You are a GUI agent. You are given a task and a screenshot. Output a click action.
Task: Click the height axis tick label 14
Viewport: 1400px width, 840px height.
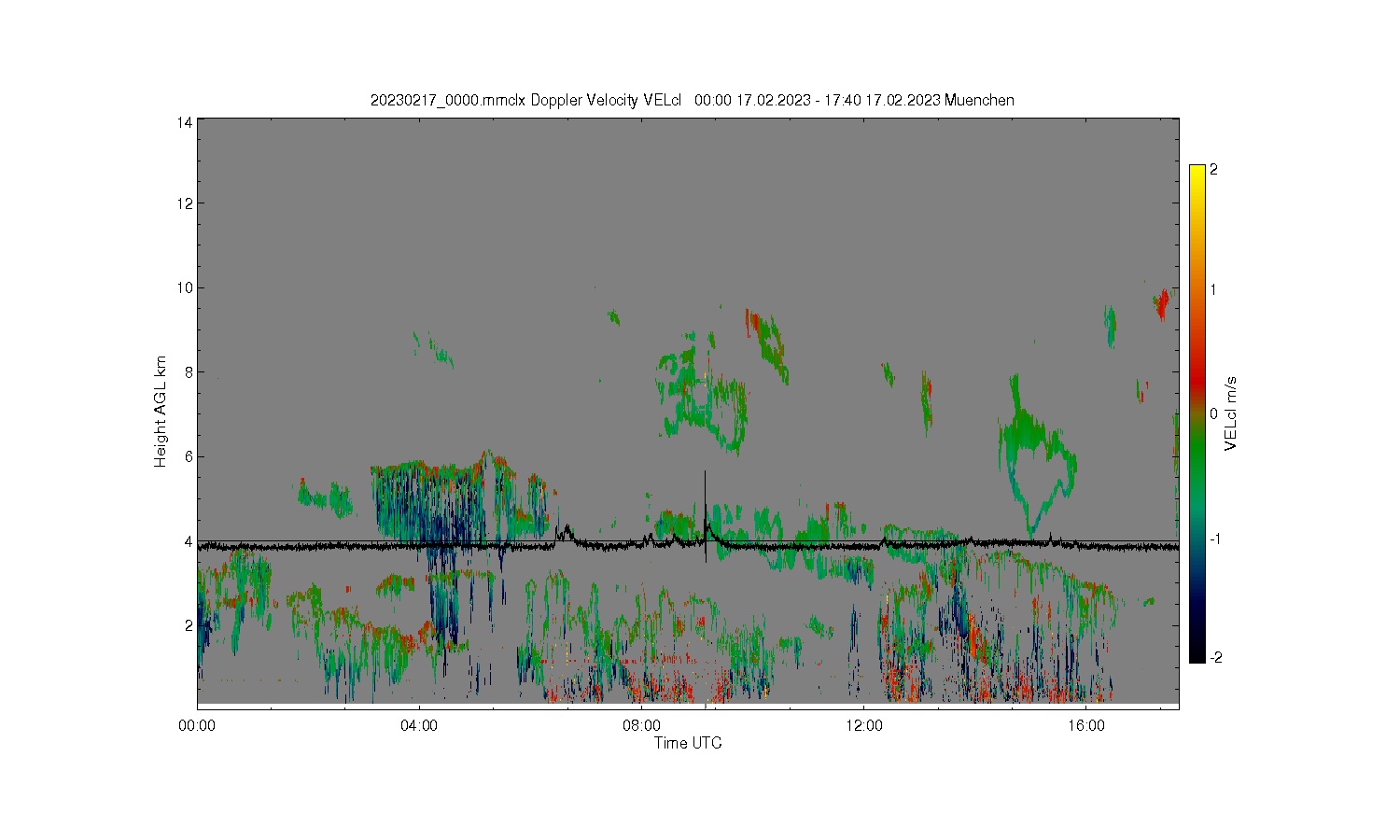coord(186,122)
